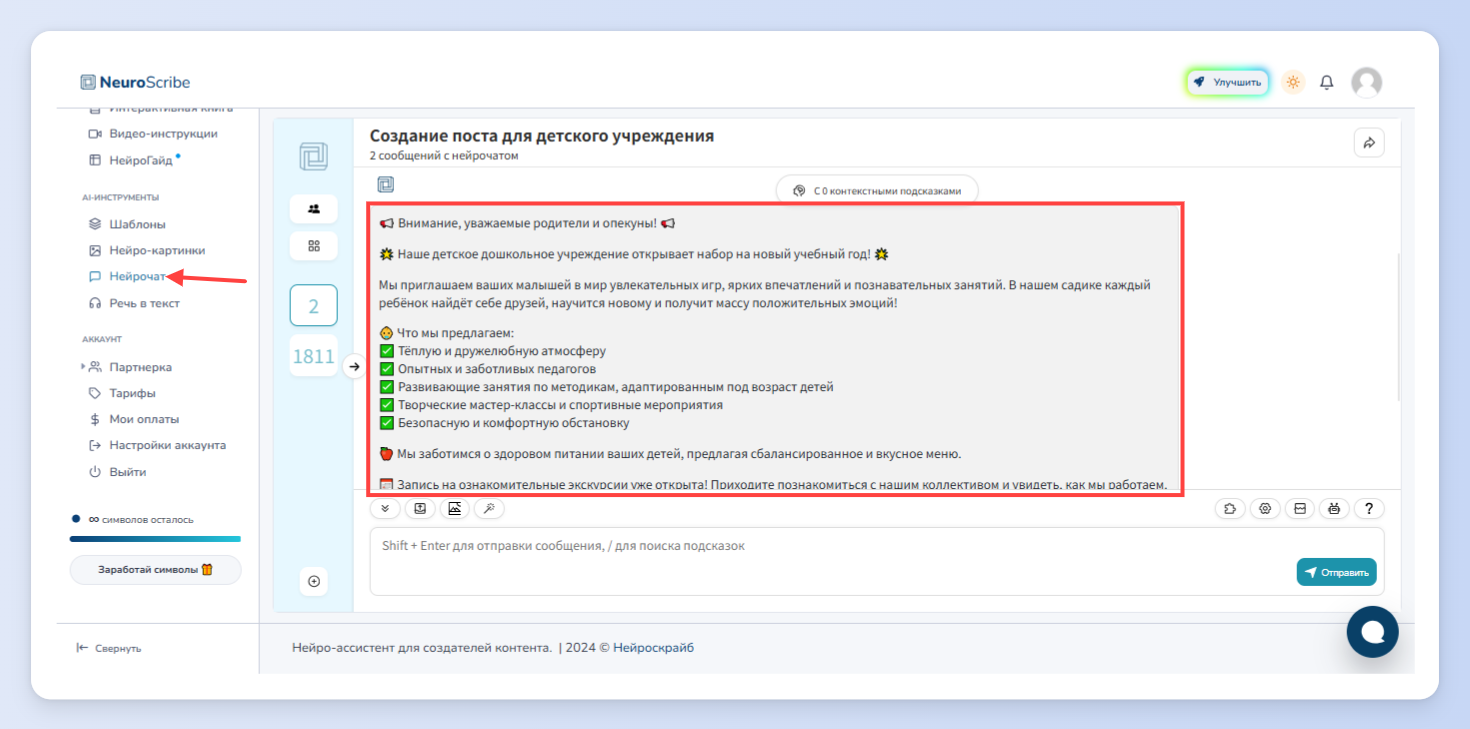Select Нейрочат in the sidebar

click(x=127, y=277)
